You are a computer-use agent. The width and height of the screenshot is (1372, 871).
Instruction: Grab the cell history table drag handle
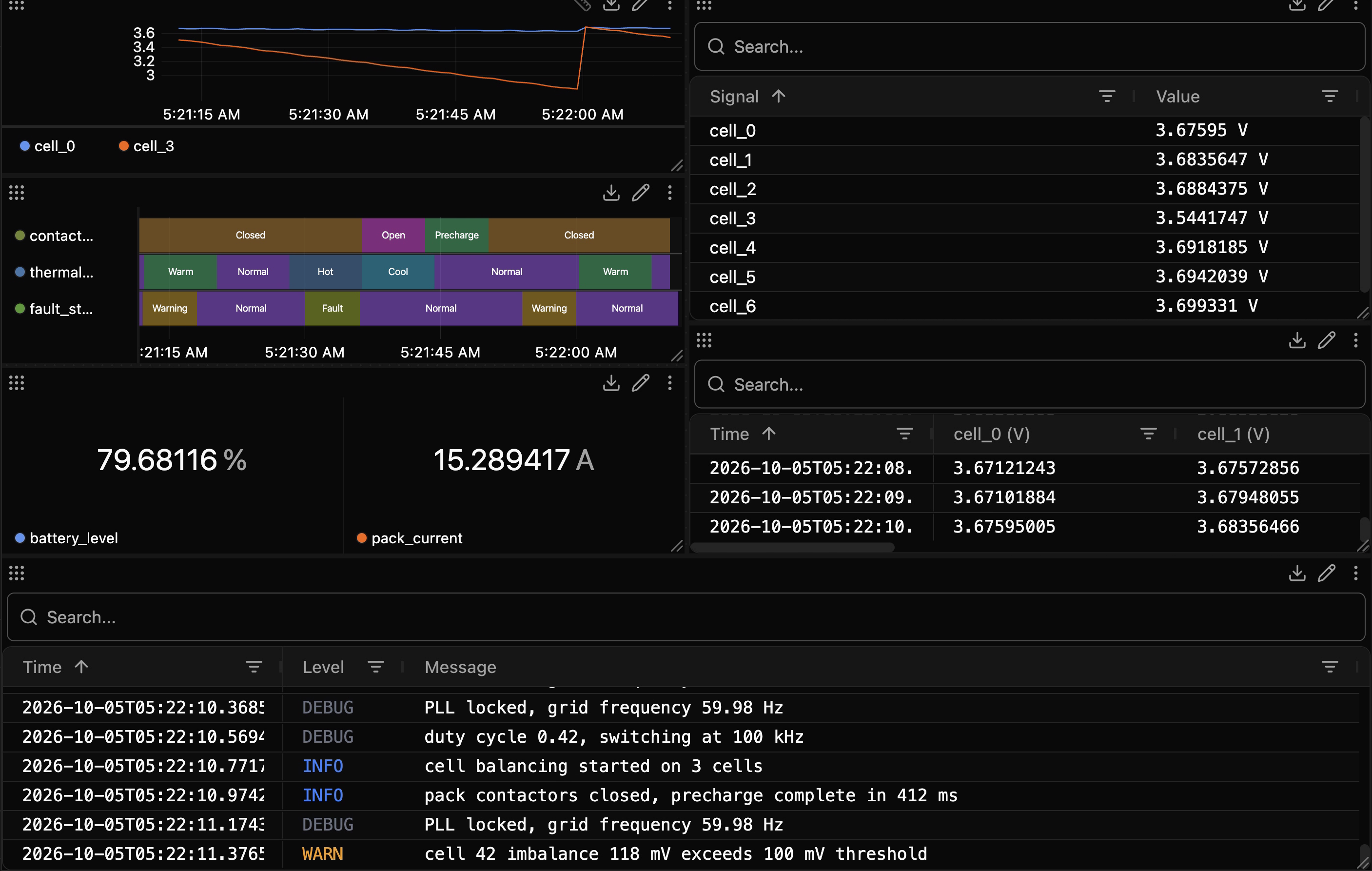coord(704,340)
